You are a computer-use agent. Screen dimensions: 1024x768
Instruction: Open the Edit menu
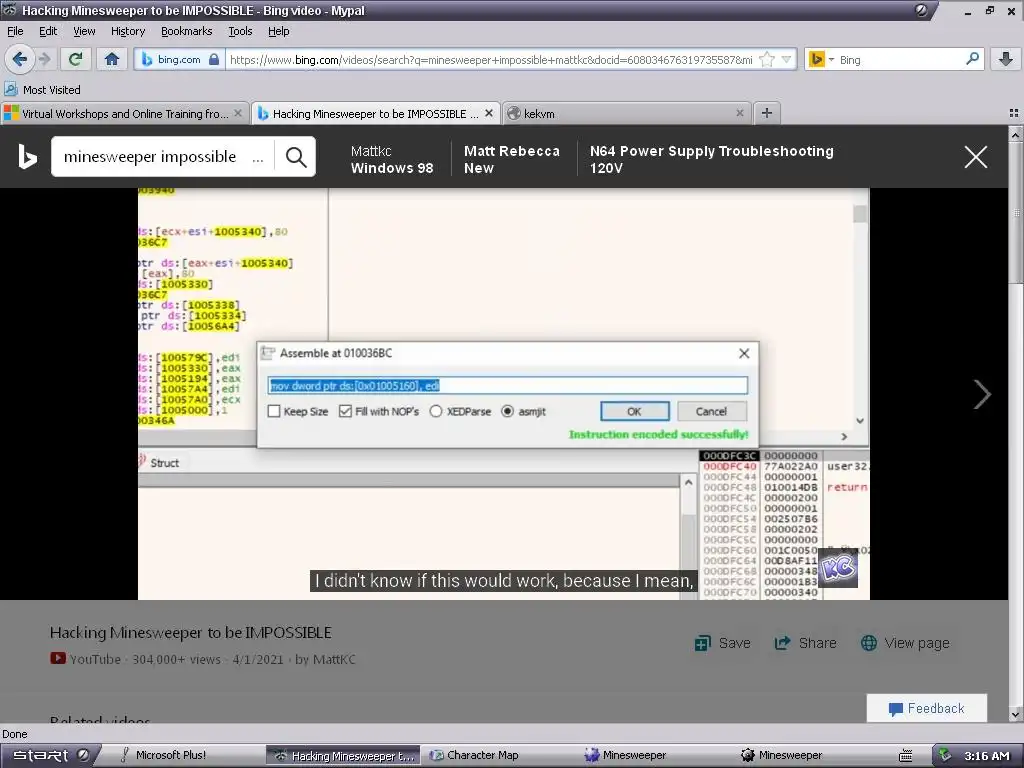[x=48, y=31]
